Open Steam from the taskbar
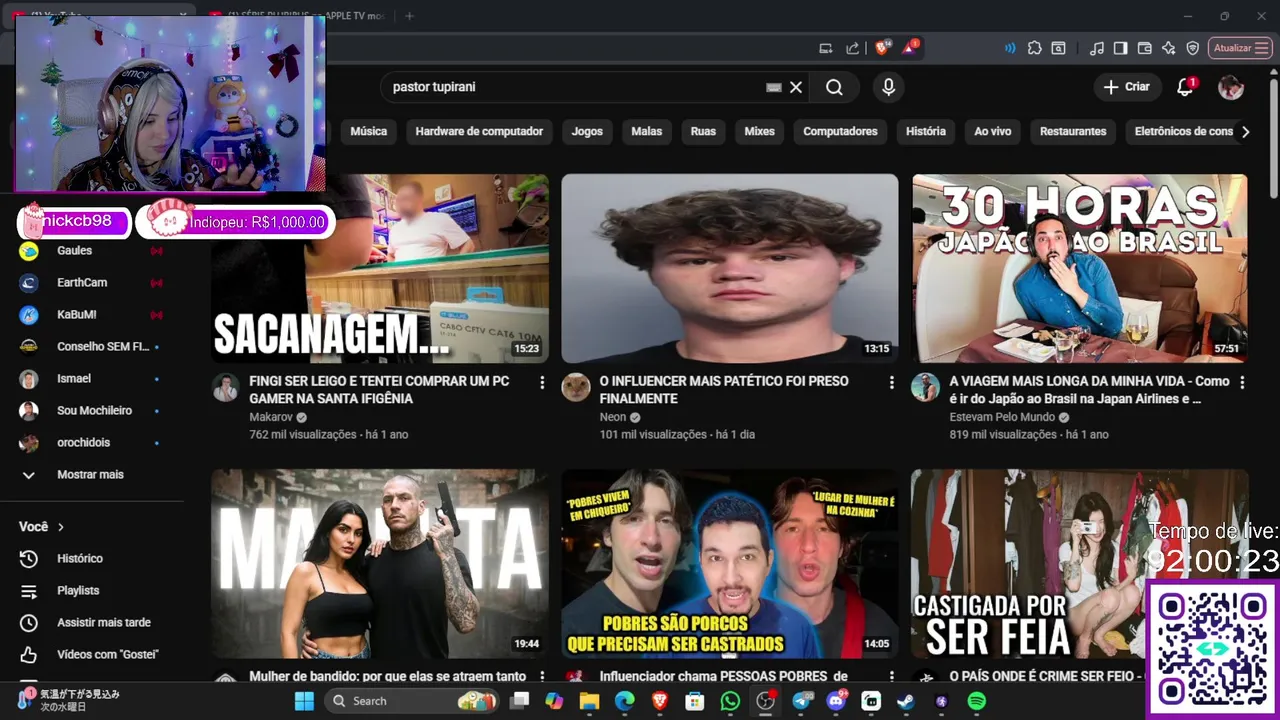Image resolution: width=1280 pixels, height=720 pixels. tap(905, 701)
